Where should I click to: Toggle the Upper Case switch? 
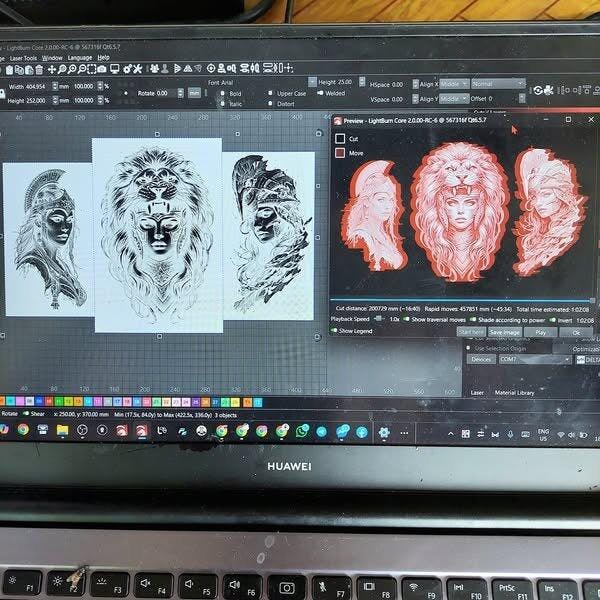pos(271,93)
